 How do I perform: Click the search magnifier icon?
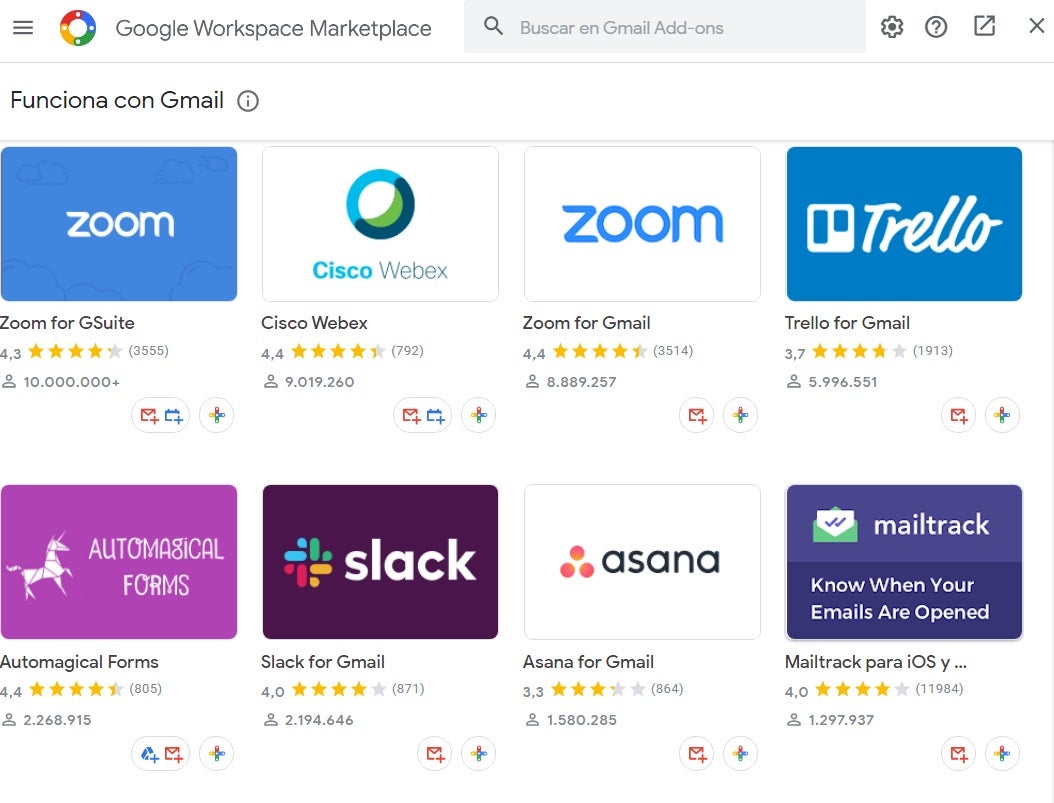pyautogui.click(x=493, y=27)
